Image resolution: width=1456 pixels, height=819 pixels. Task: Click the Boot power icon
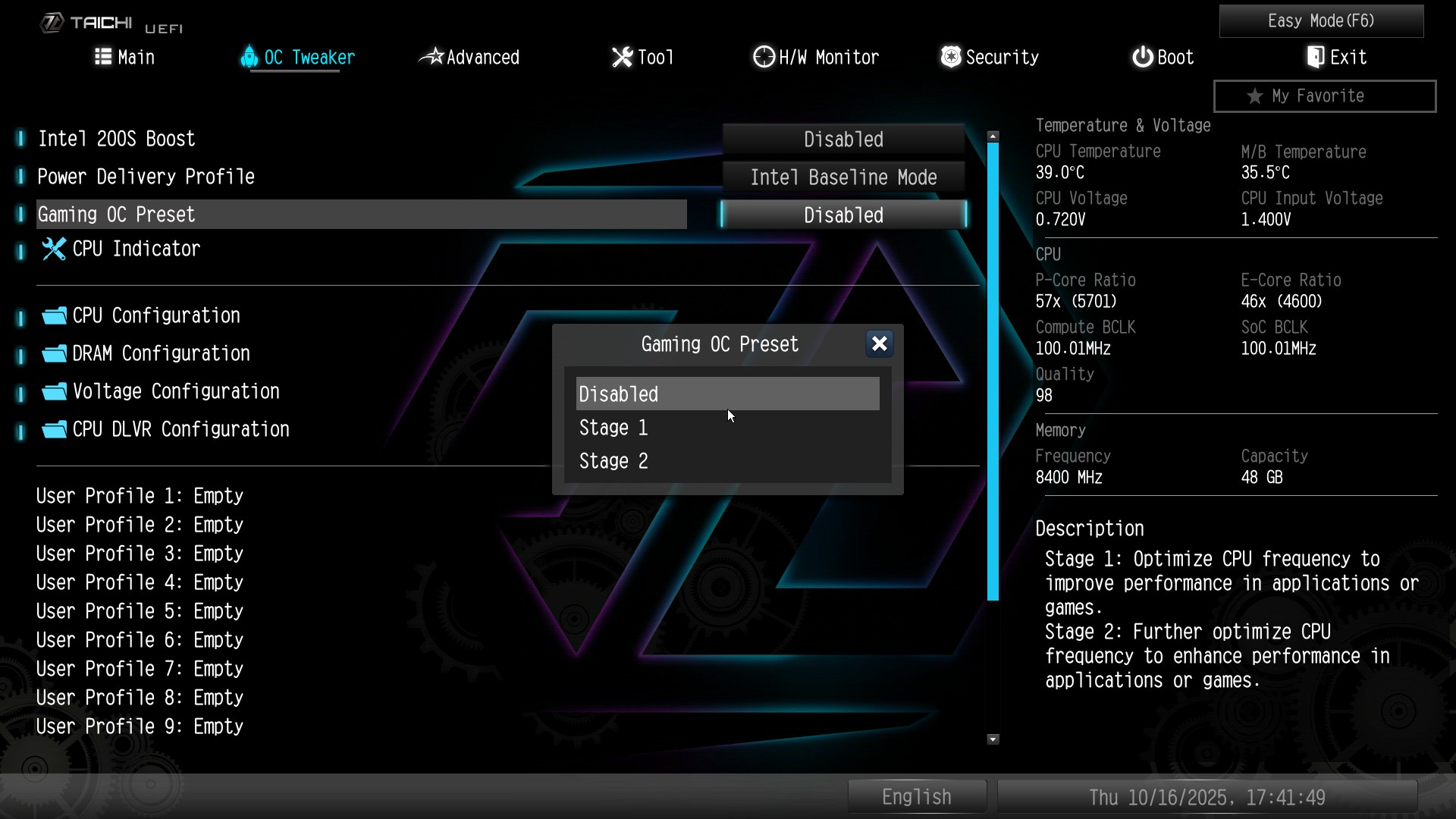point(1142,57)
